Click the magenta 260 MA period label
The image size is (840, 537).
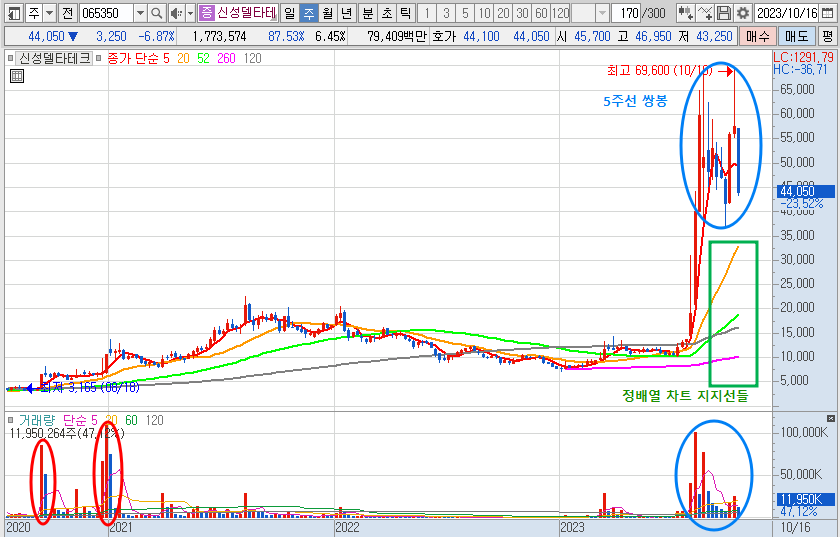point(226,58)
